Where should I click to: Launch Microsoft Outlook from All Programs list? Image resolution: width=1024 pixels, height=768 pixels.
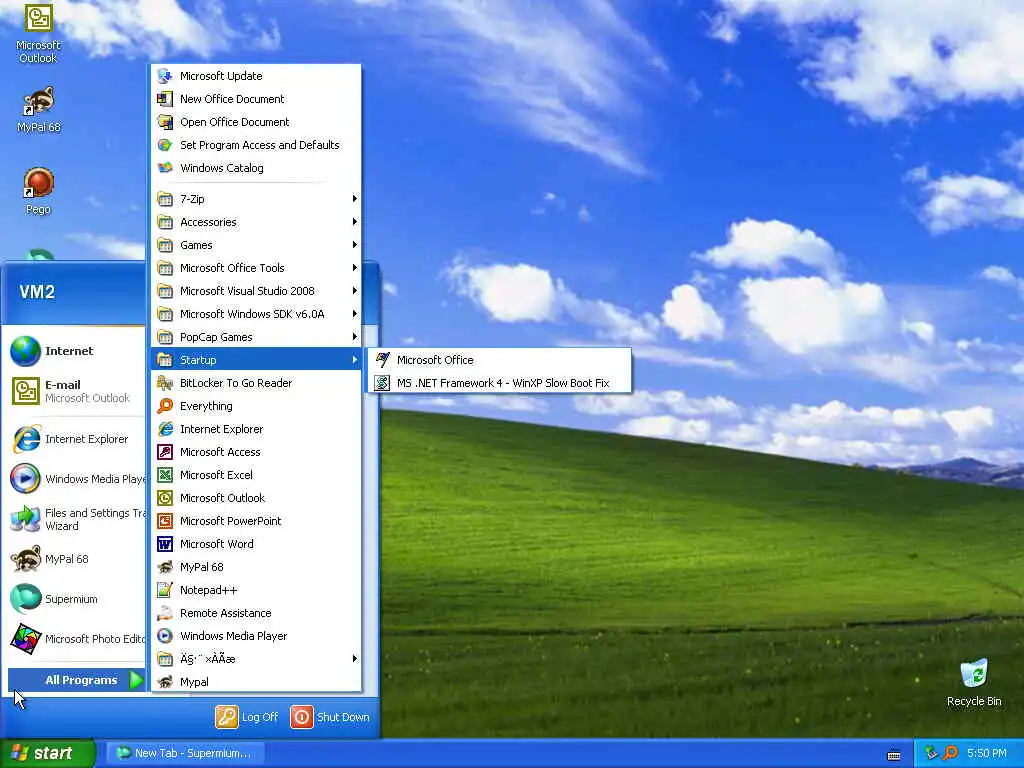pyautogui.click(x=256, y=498)
